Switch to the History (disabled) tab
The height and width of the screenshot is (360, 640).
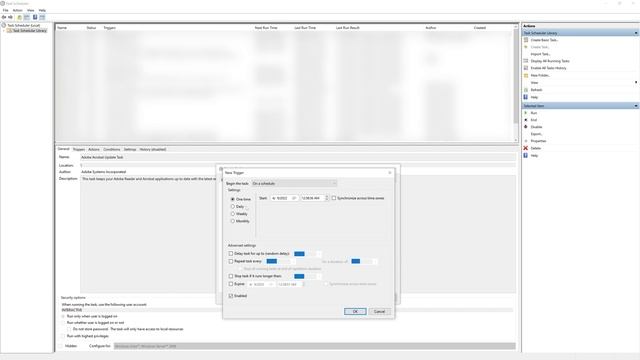click(x=153, y=149)
